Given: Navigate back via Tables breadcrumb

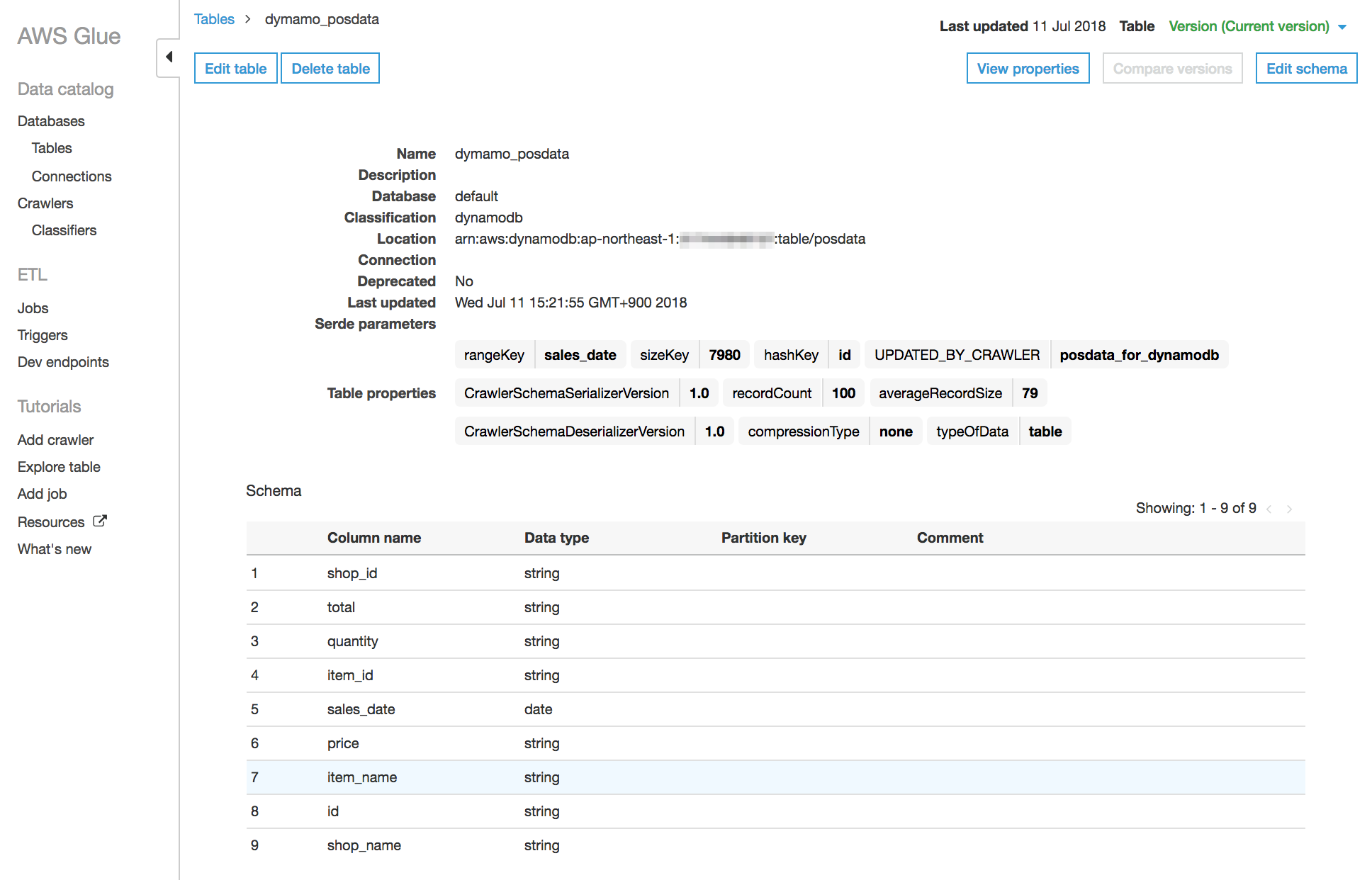Looking at the screenshot, I should click(214, 19).
